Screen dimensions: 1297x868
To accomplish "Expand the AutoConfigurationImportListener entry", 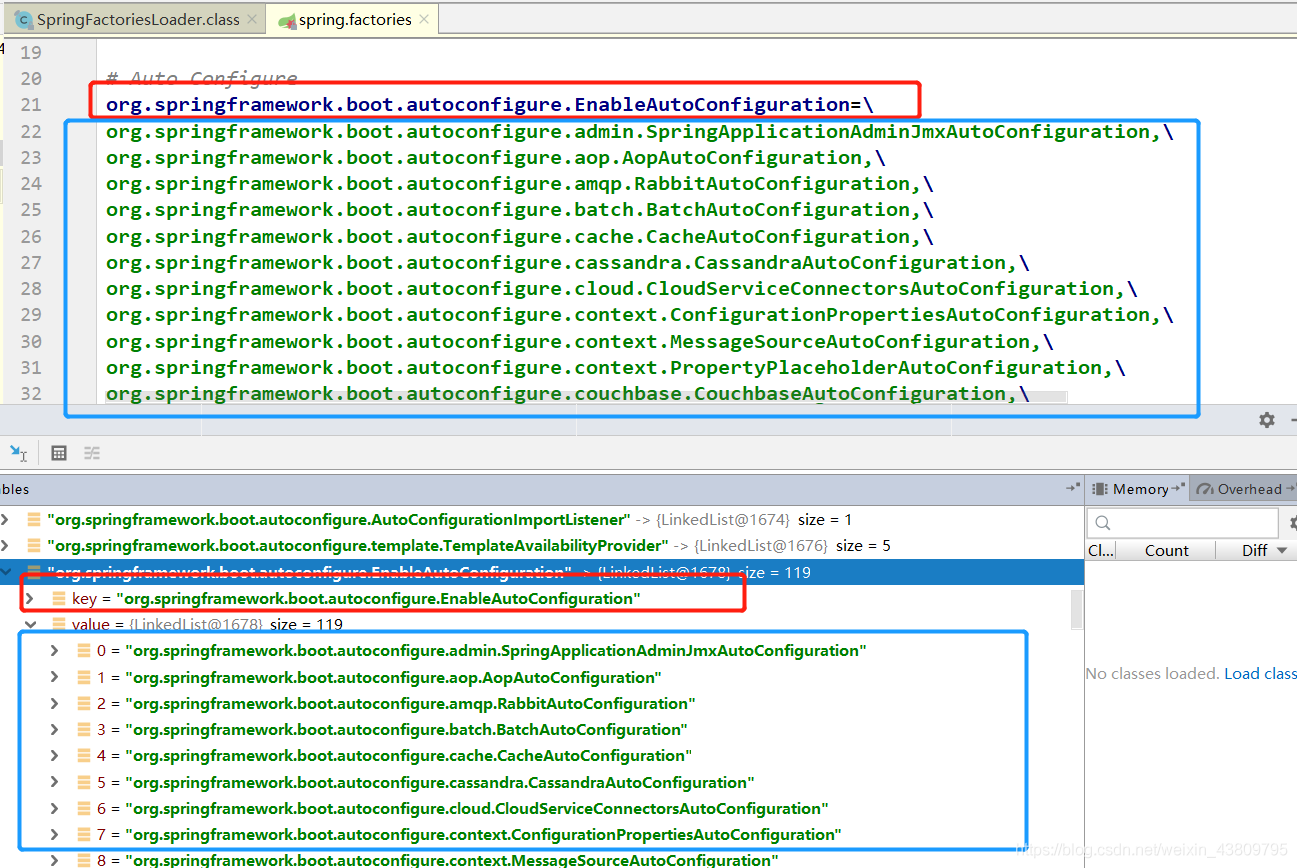I will pos(7,520).
